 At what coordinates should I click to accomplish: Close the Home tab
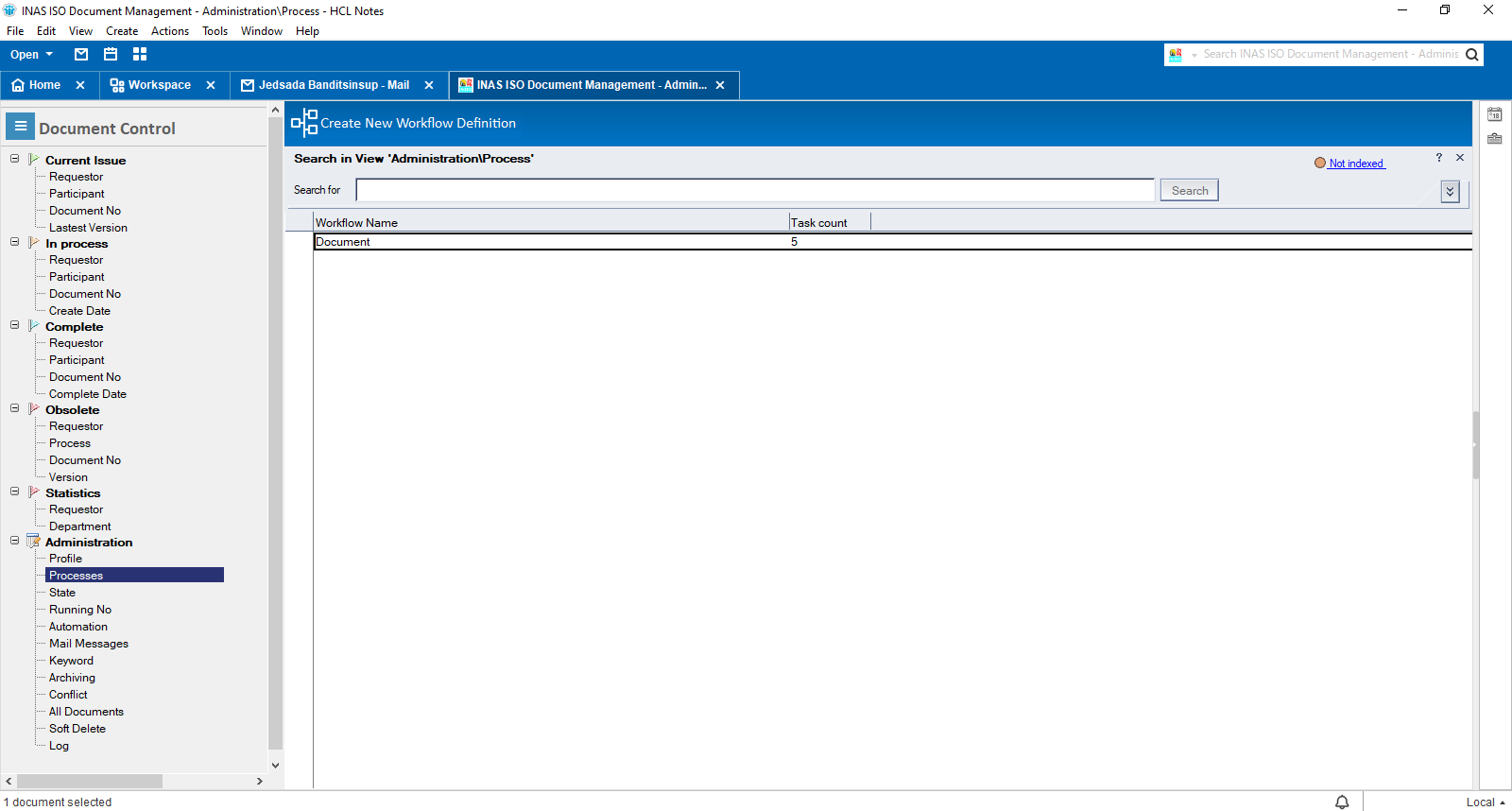(80, 85)
